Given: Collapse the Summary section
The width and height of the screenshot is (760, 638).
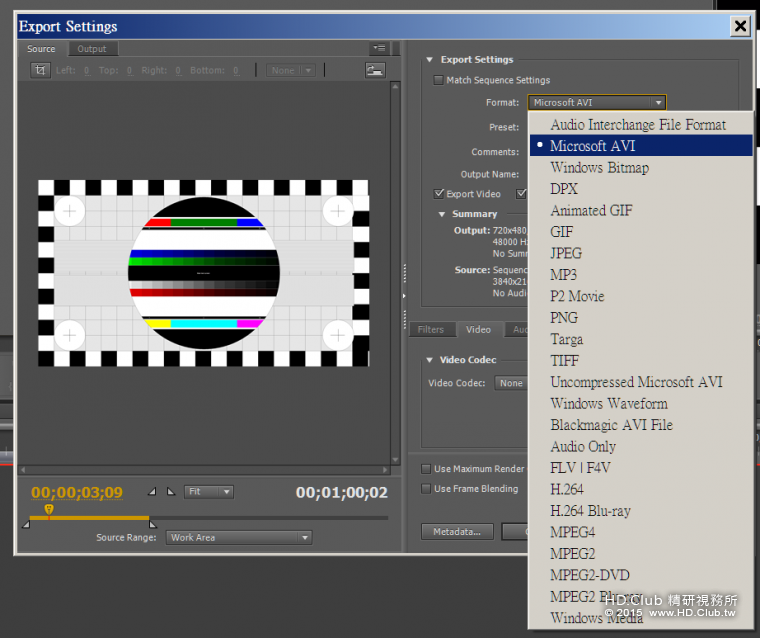Looking at the screenshot, I should [x=442, y=214].
